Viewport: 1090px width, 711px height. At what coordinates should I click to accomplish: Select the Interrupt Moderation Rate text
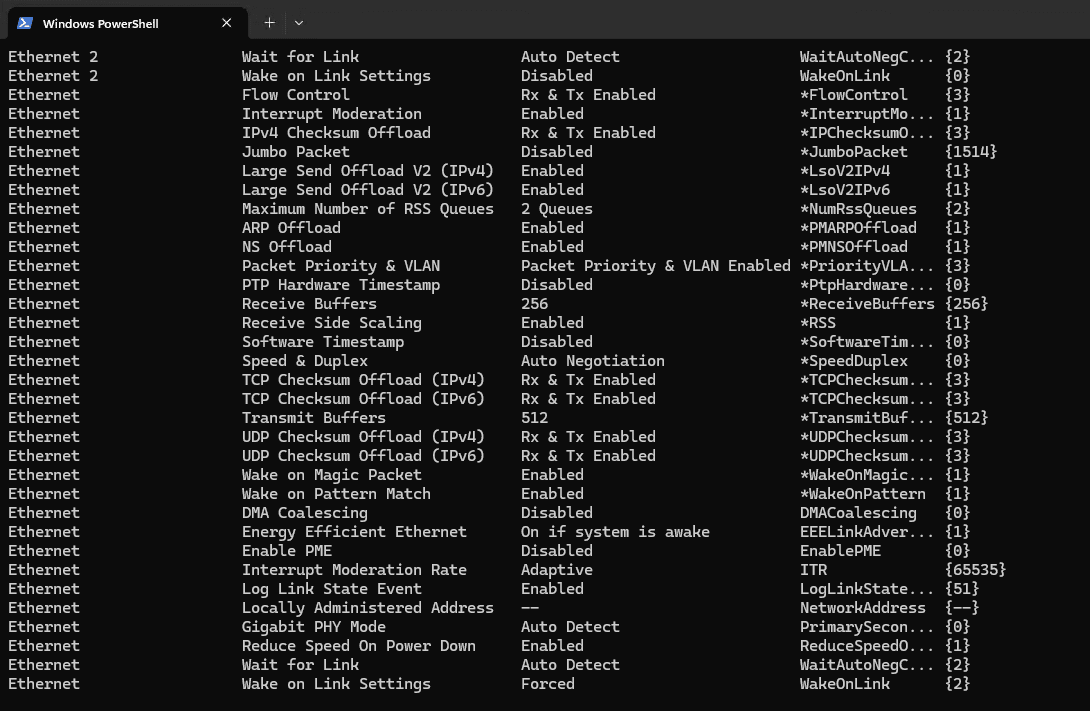click(x=354, y=570)
